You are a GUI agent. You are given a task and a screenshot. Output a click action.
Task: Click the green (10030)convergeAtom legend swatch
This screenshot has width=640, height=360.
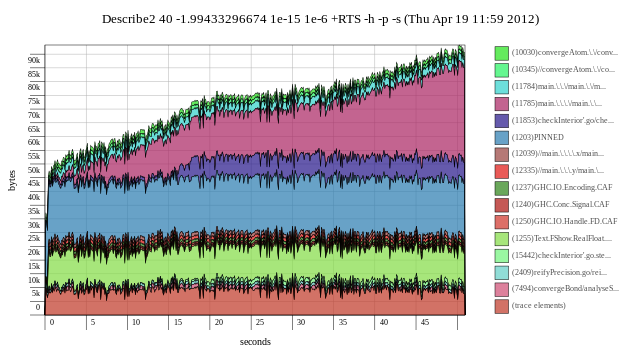tap(502, 53)
